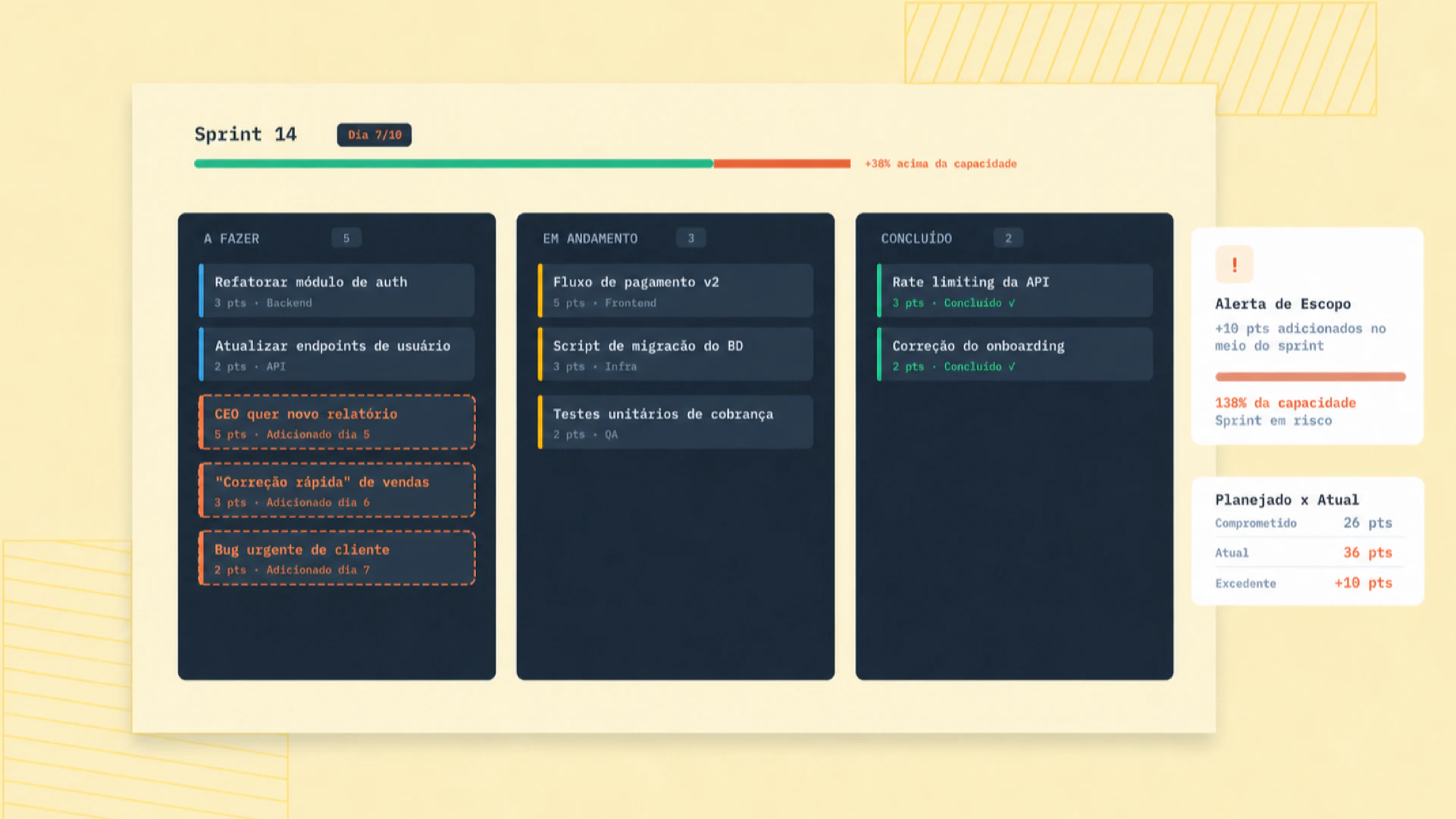Click the 5 pts · Frontend label
Viewport: 1456px width, 819px height.
(605, 303)
